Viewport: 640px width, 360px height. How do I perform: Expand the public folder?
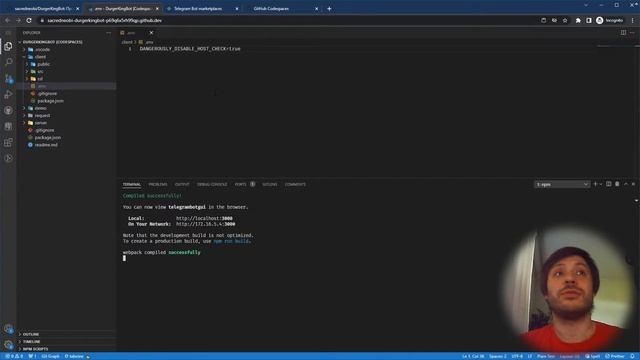[43, 64]
